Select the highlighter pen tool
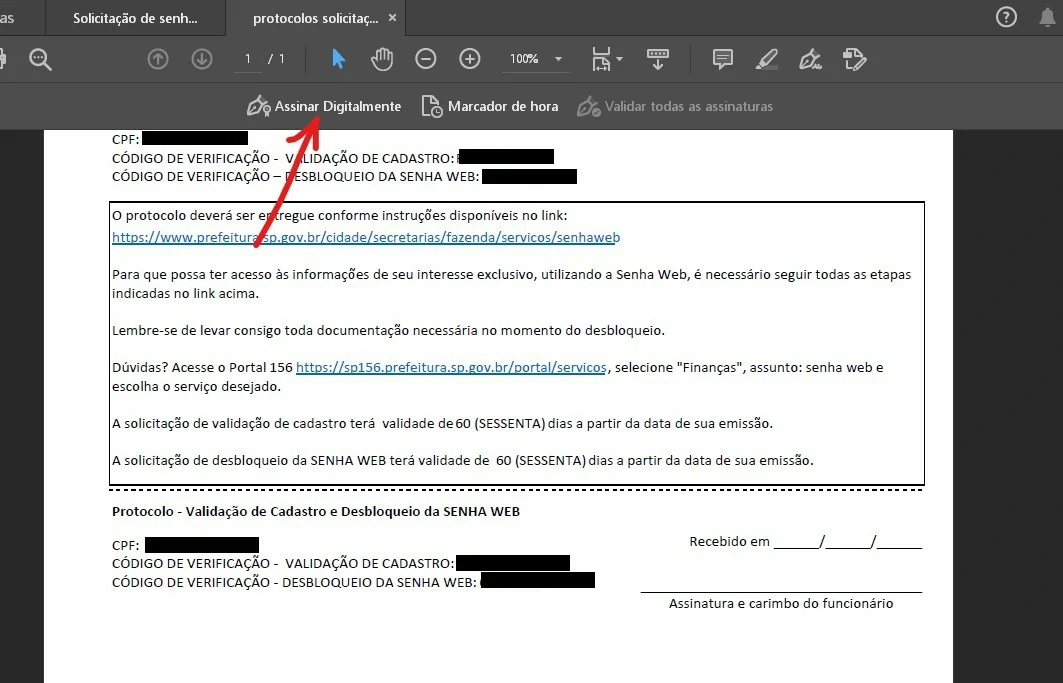Image resolution: width=1063 pixels, height=683 pixels. pos(767,59)
